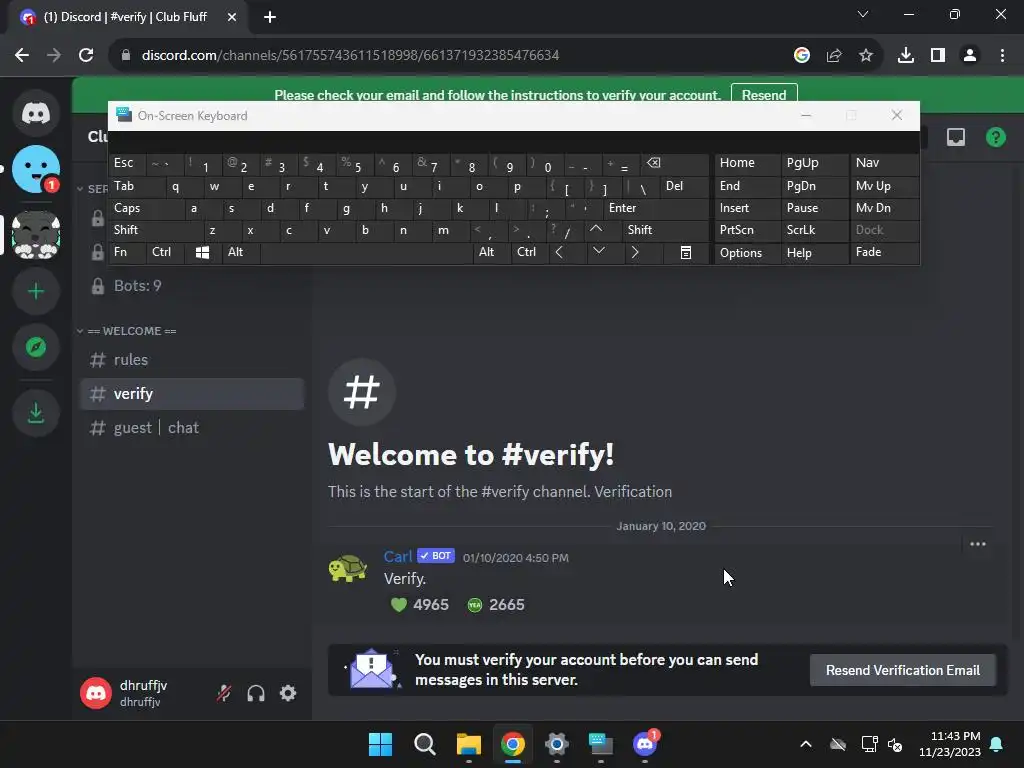Open Explore Discoverable Servers compass icon
The width and height of the screenshot is (1024, 768).
pyautogui.click(x=36, y=347)
